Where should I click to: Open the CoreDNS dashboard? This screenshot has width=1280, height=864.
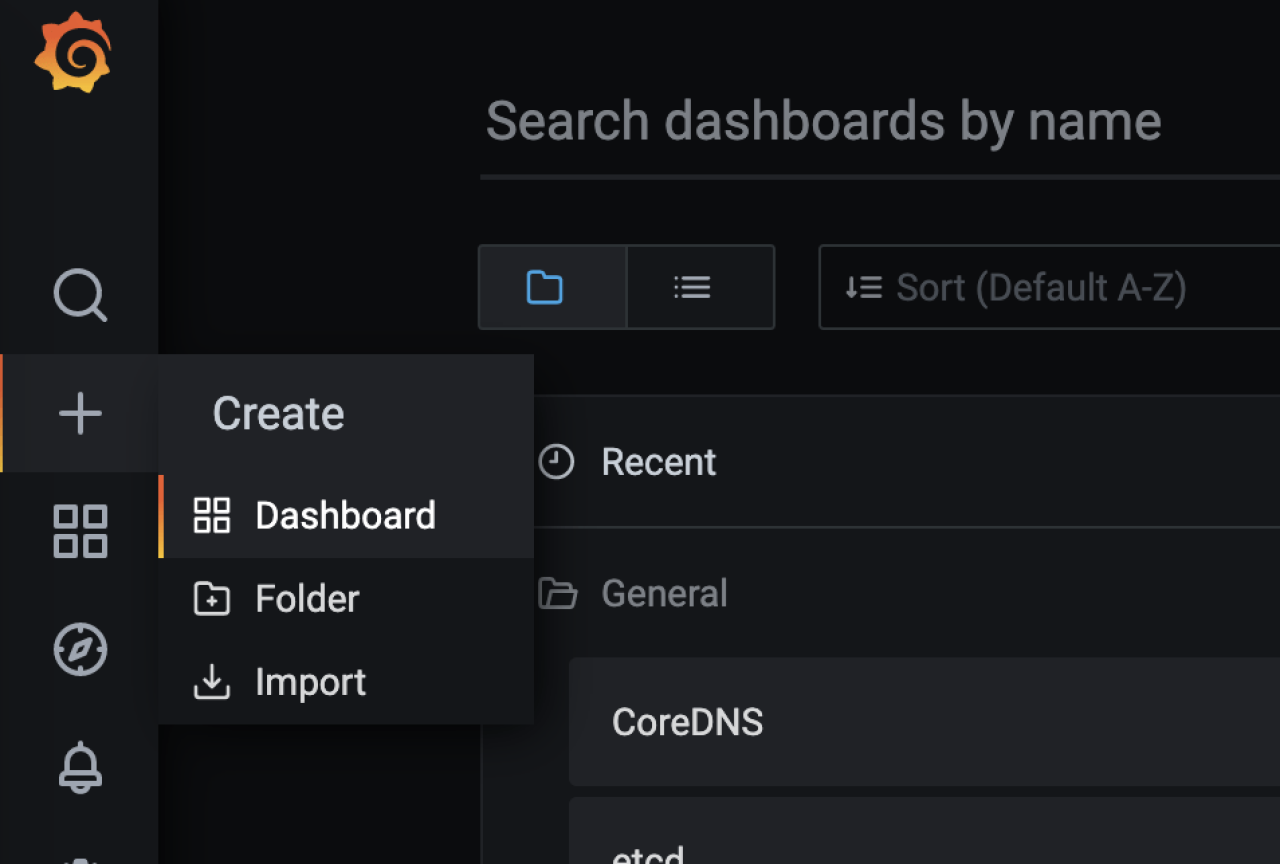pos(688,722)
